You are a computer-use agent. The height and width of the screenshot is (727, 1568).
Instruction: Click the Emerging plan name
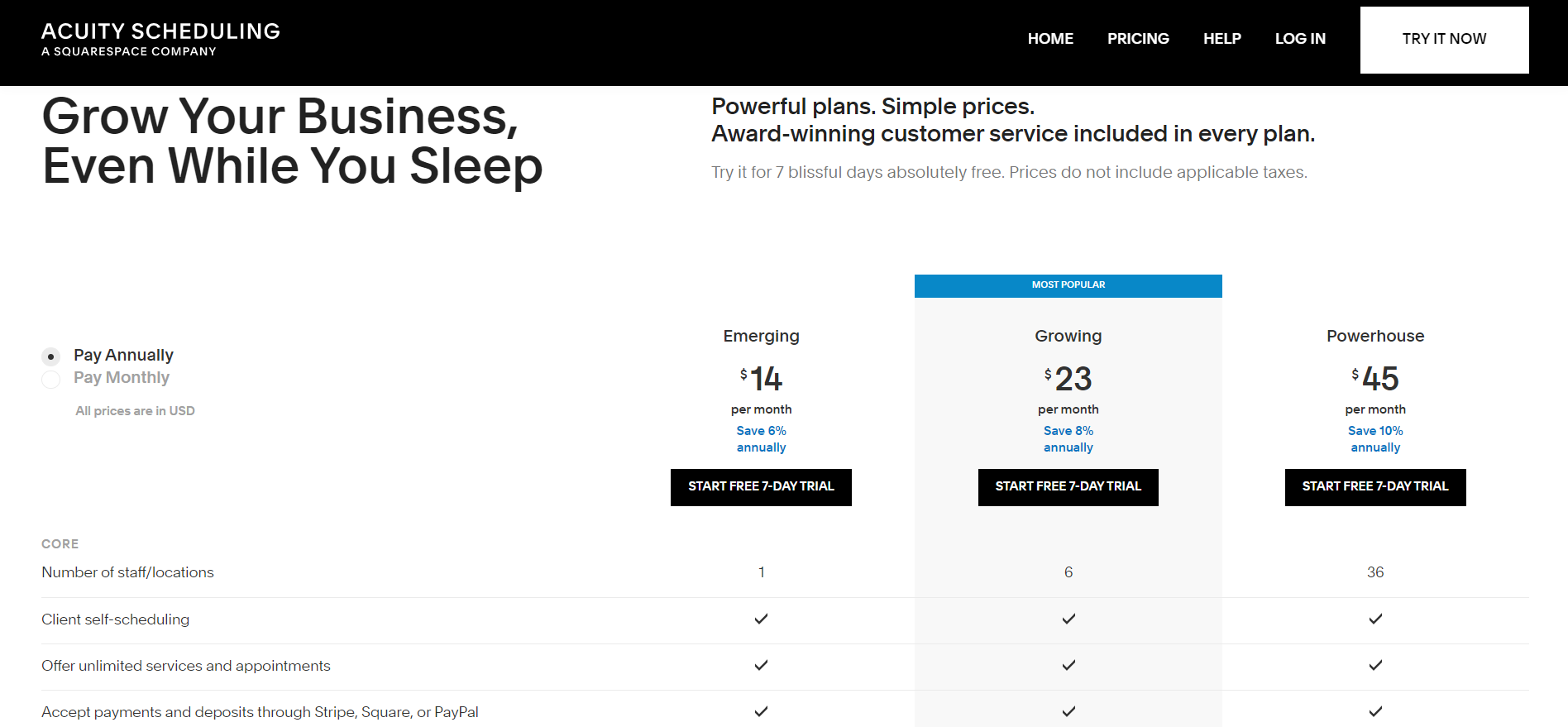coord(761,336)
